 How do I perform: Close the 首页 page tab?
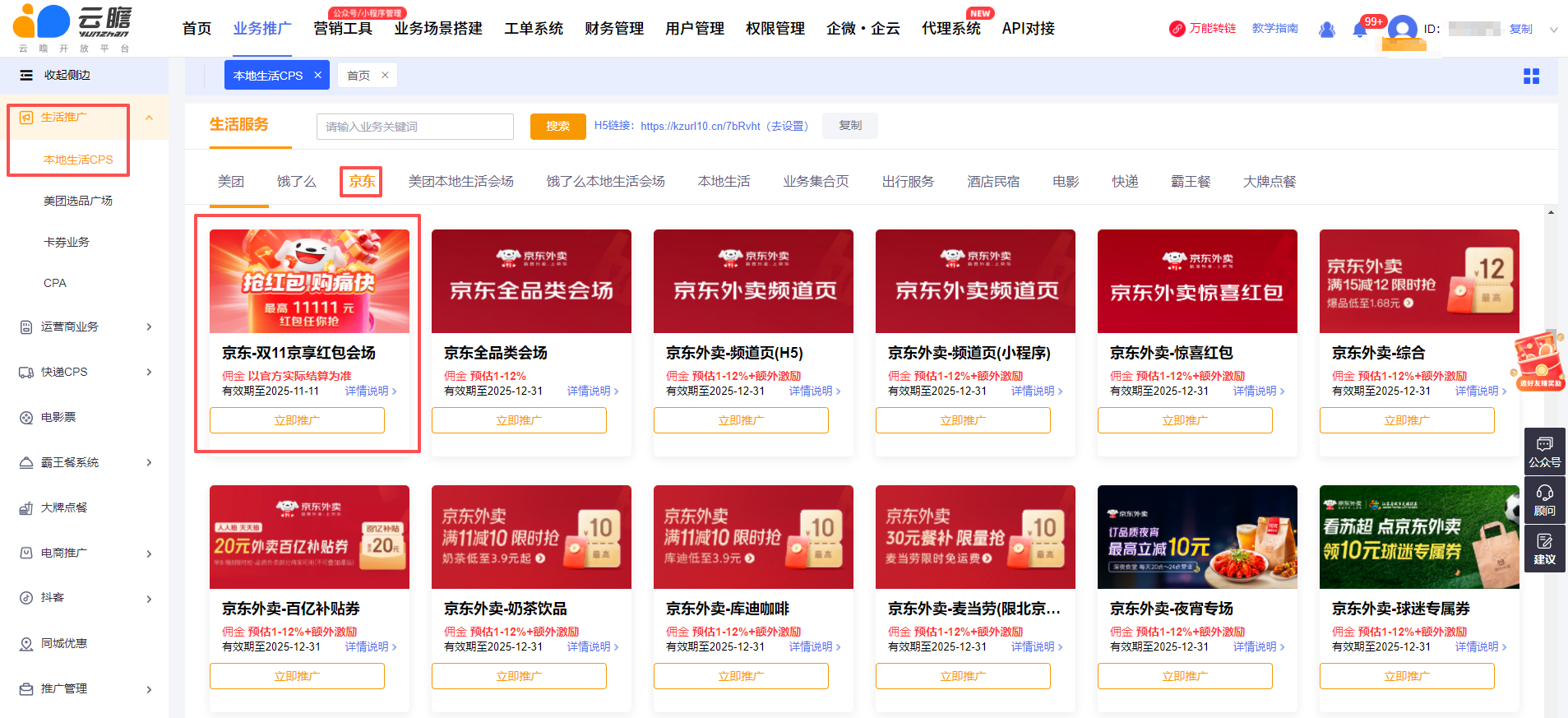(x=385, y=75)
